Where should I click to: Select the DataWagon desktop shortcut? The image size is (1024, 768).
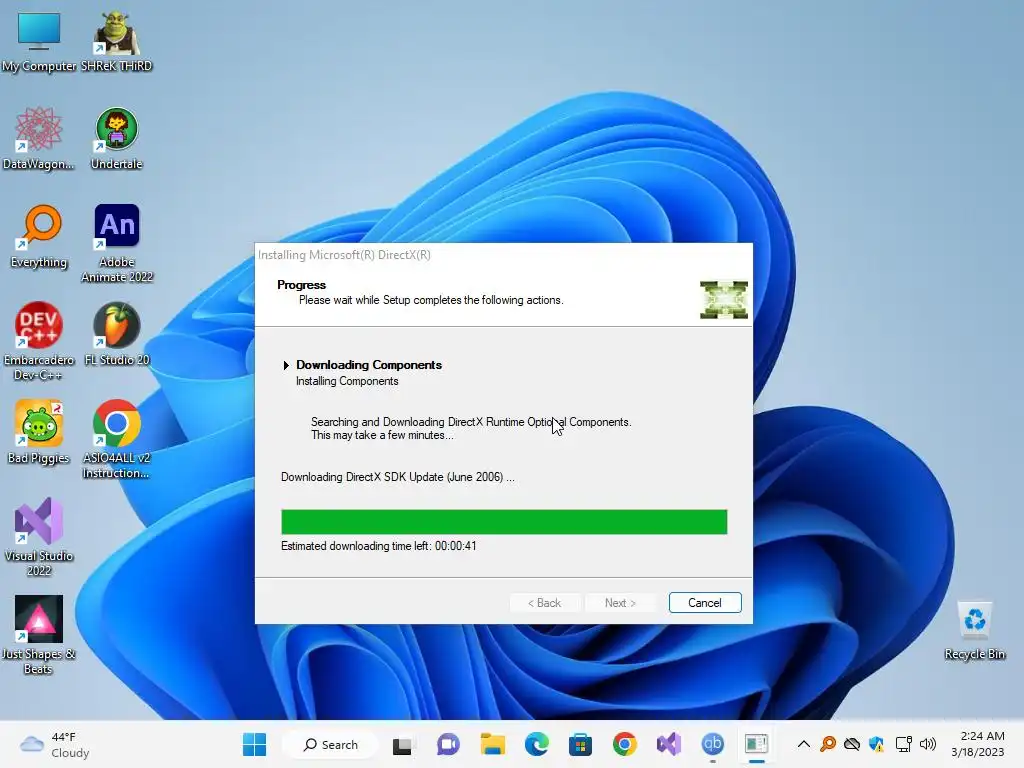pyautogui.click(x=39, y=139)
